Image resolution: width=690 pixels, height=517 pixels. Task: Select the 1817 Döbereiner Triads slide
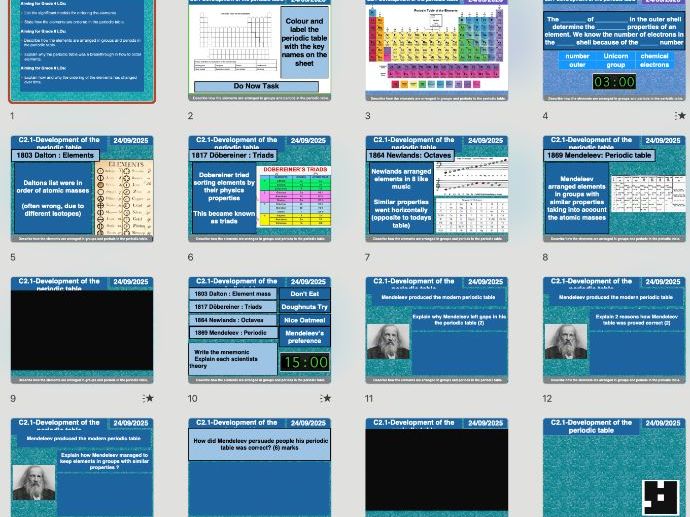click(260, 189)
